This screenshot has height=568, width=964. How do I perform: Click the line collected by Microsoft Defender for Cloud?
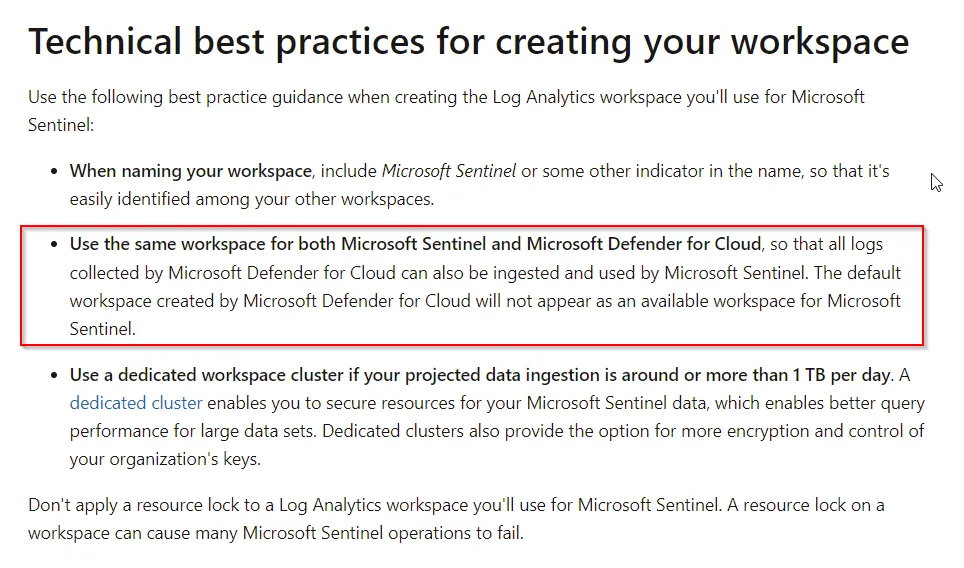pos(485,273)
